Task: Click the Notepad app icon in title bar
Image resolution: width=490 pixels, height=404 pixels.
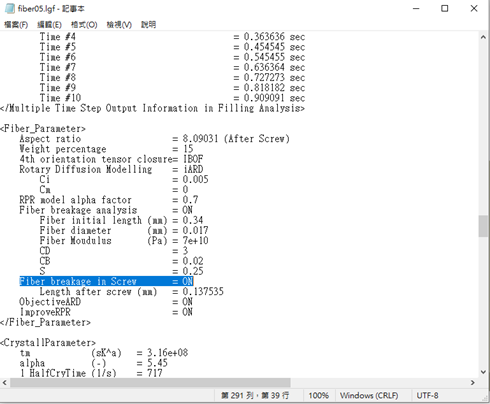Action: [x=10, y=9]
